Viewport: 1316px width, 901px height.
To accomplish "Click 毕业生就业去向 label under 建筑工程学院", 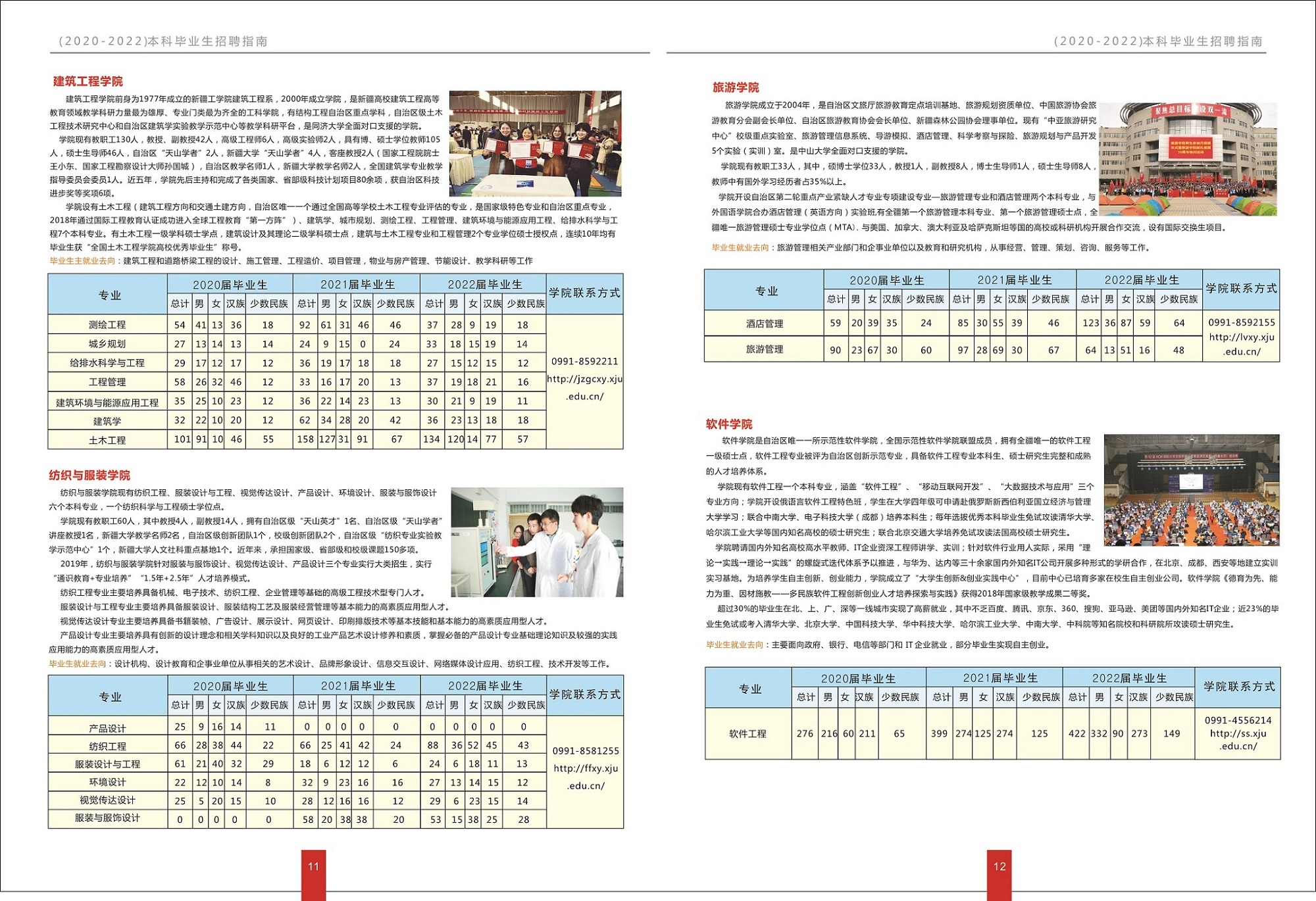I will coord(82,261).
